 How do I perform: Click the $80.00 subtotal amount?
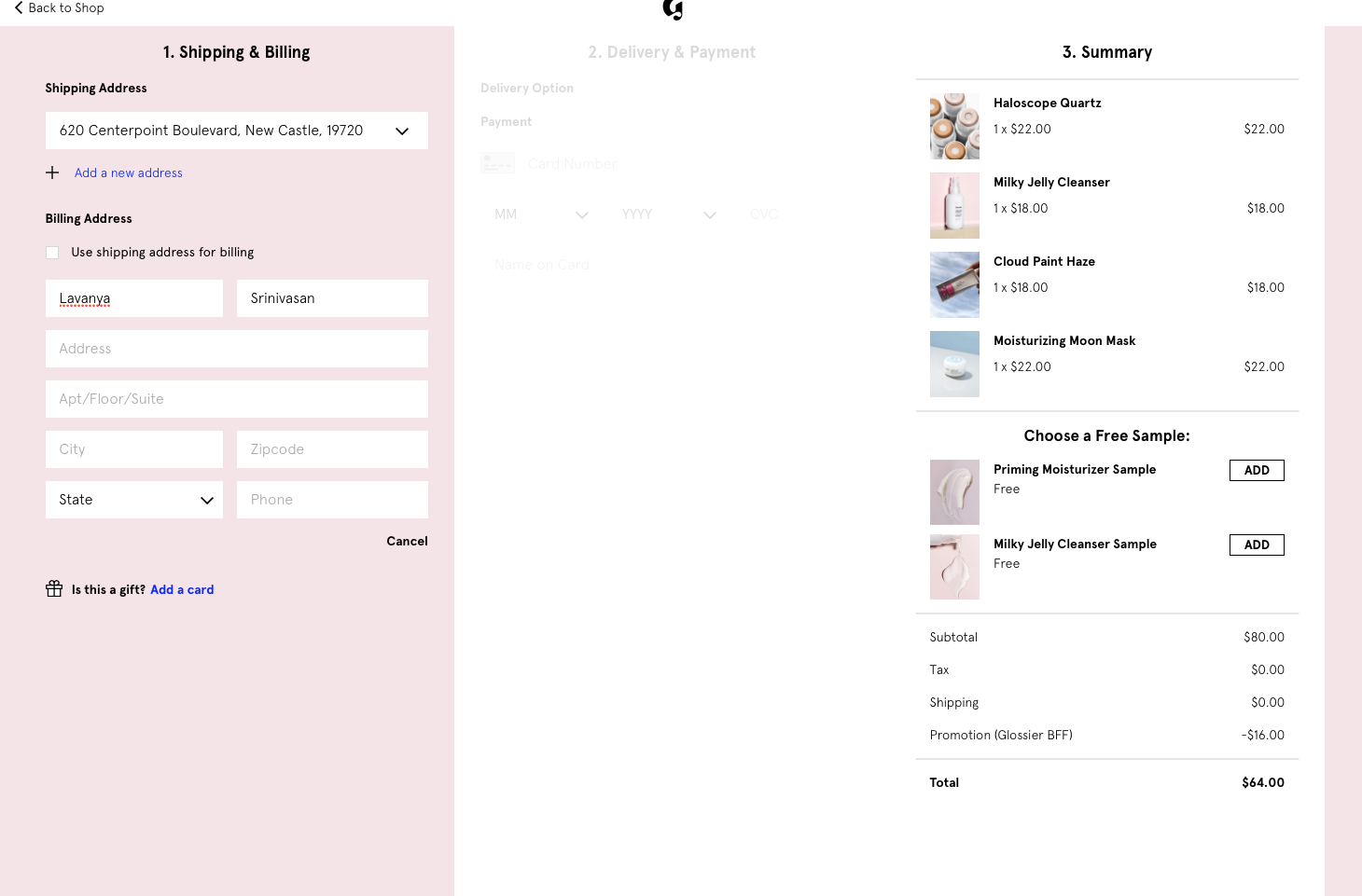point(1264,637)
